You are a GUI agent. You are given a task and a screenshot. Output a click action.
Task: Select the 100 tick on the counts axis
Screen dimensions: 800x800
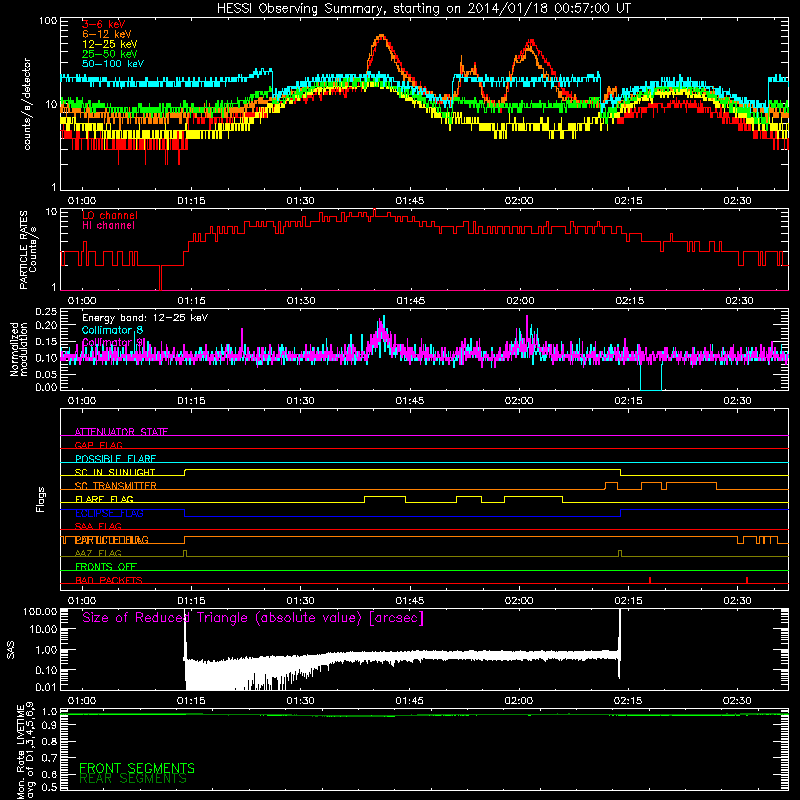[47, 21]
